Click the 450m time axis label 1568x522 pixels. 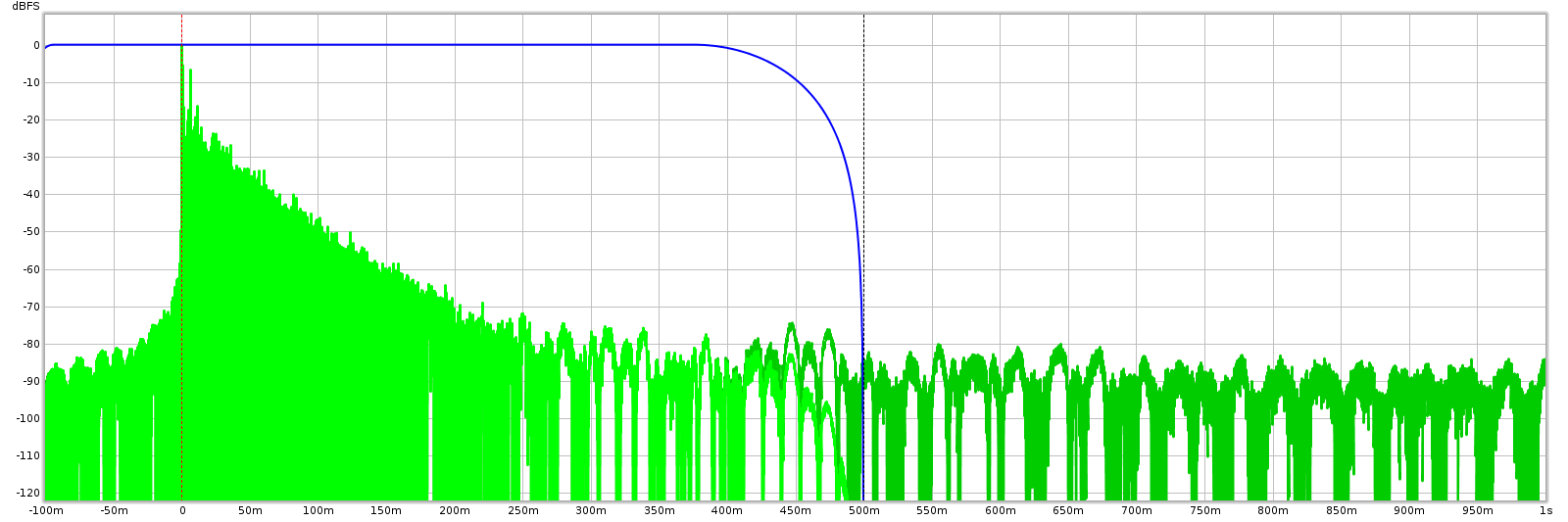point(795,510)
